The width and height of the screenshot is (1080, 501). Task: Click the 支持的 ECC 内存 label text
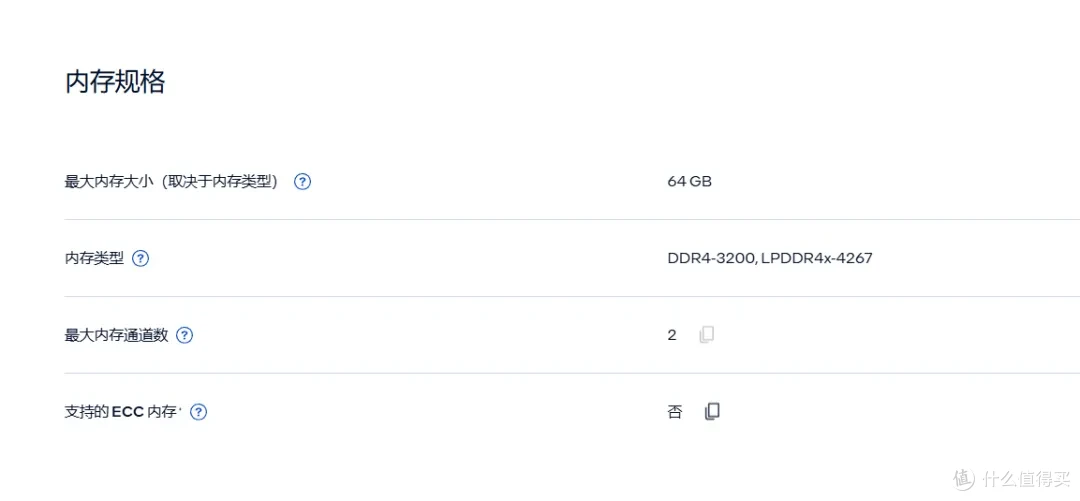tap(121, 412)
